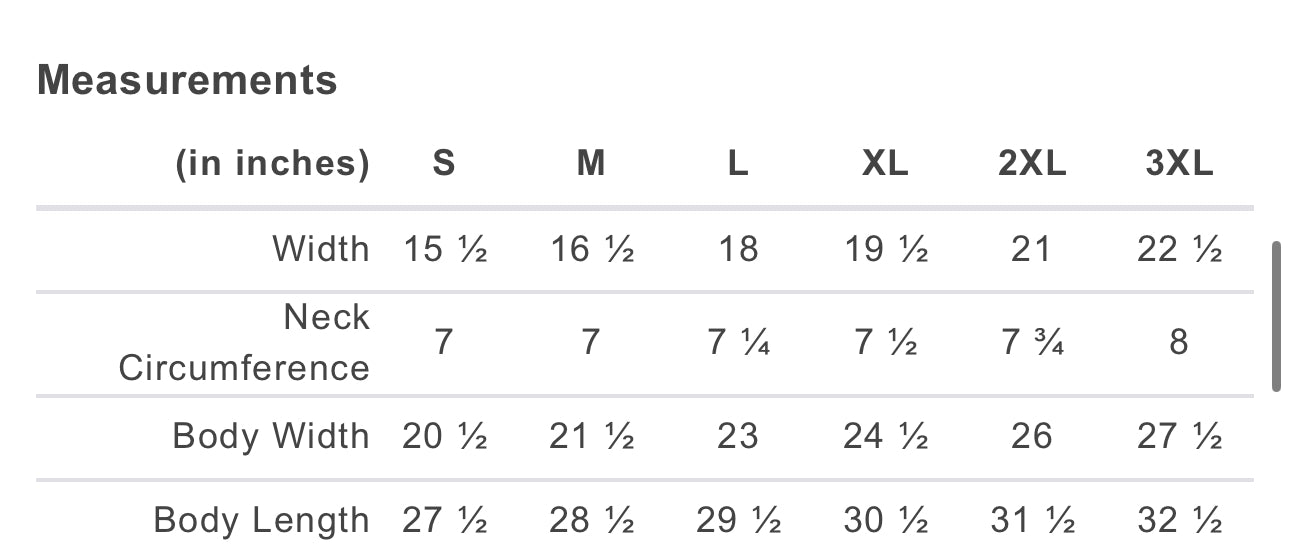Viewport: 1290px width, 558px height.
Task: Click the Measurements heading
Action: [x=187, y=81]
